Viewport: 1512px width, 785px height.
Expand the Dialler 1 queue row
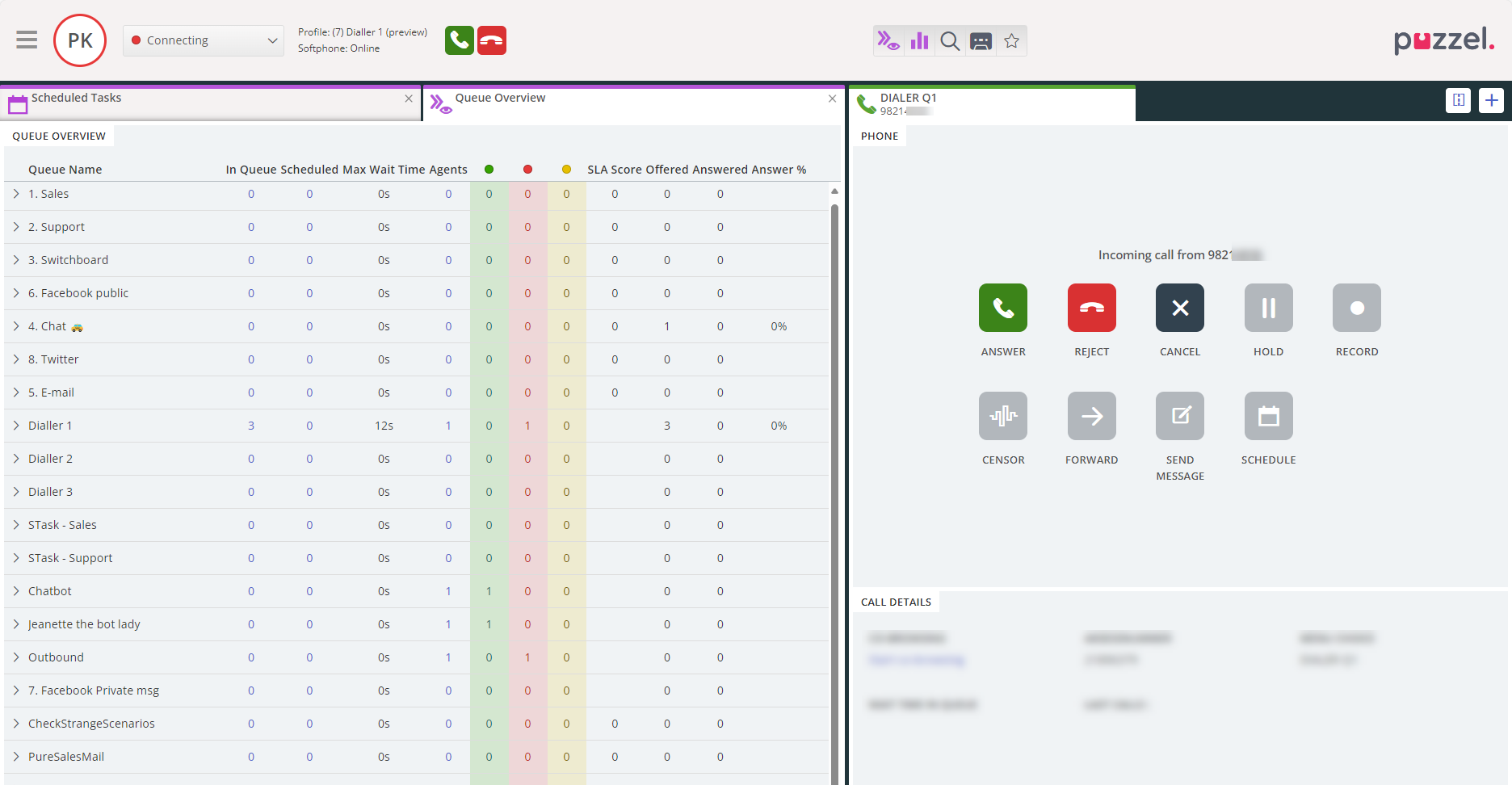click(16, 426)
